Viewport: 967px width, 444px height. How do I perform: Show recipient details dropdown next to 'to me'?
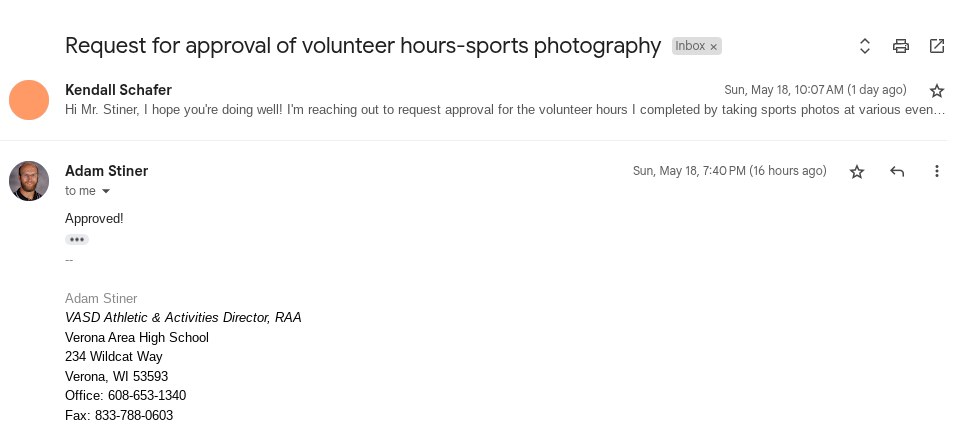[106, 191]
